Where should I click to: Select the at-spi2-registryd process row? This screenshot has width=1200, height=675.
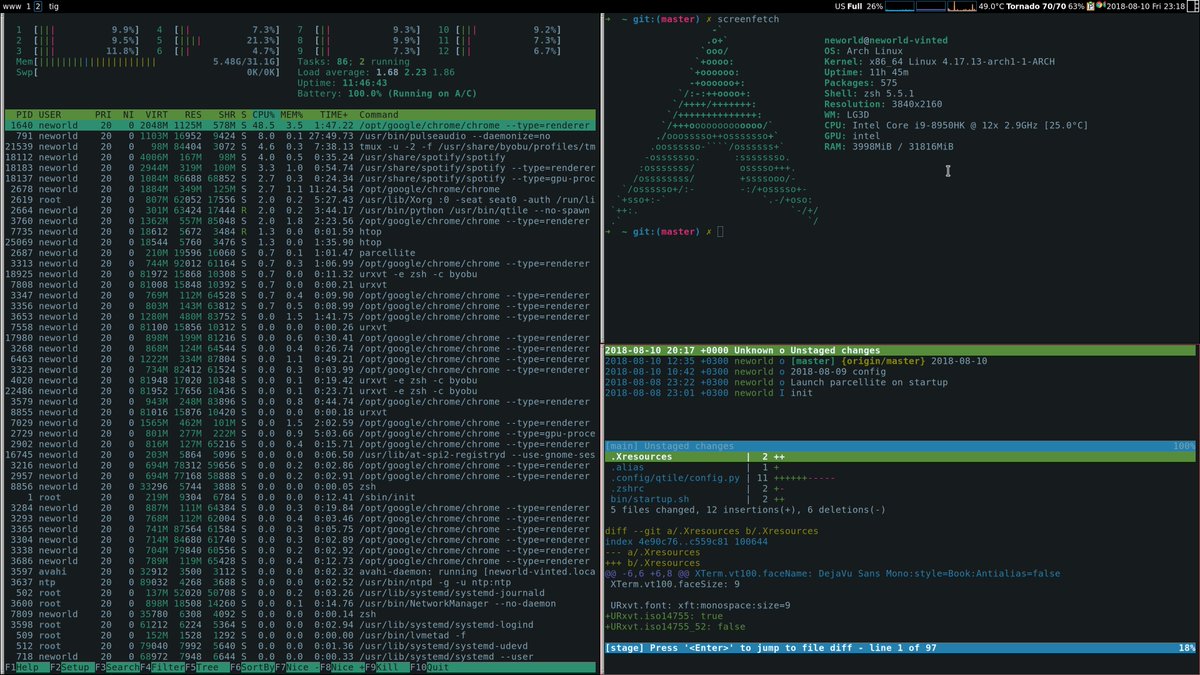click(x=300, y=455)
